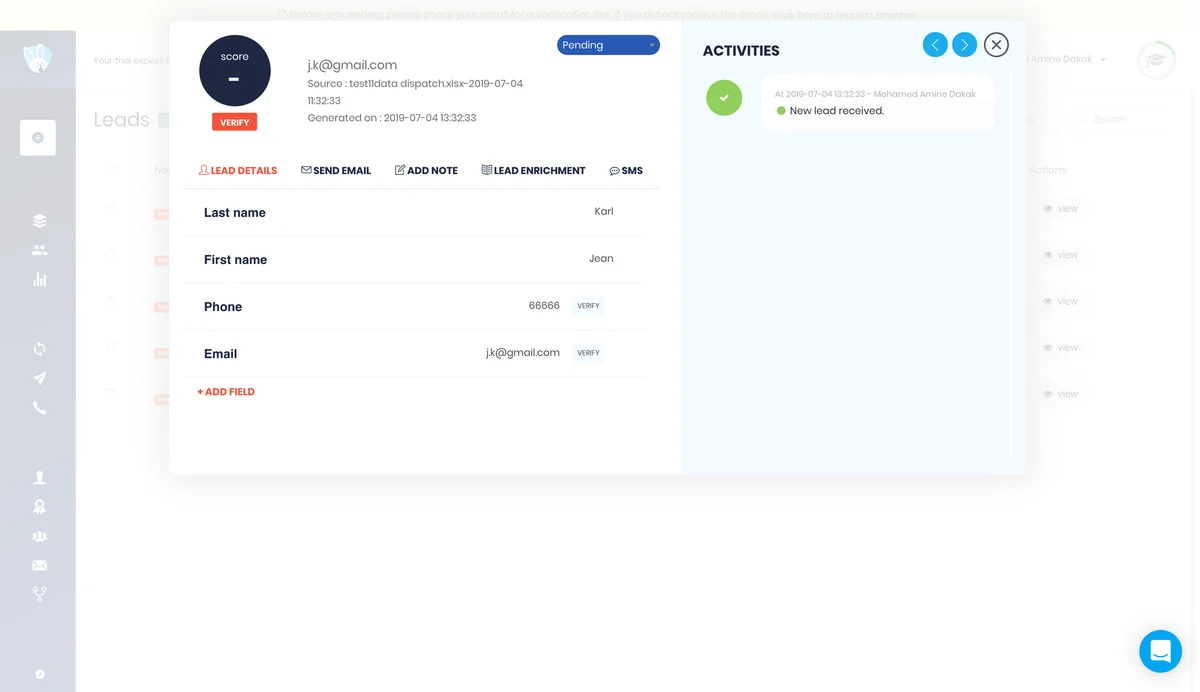Go to the previous lead arrow

tap(935, 44)
